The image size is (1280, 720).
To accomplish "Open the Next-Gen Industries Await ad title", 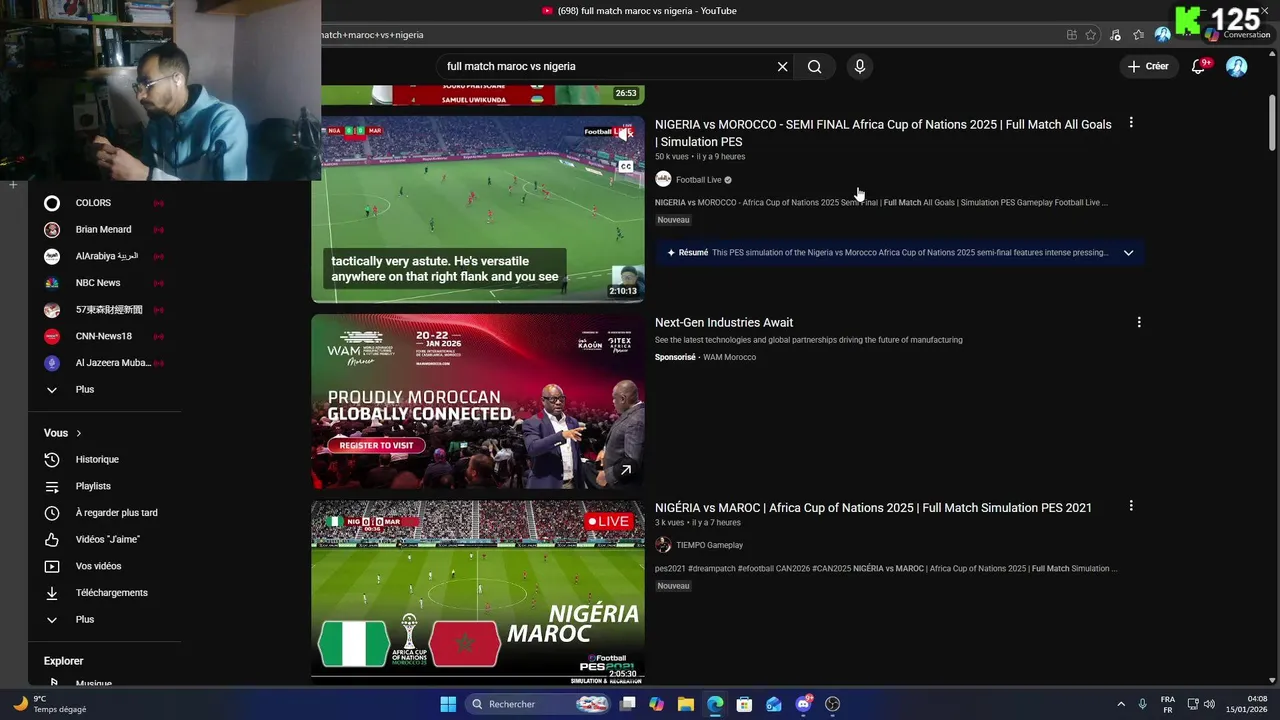I will tap(724, 322).
